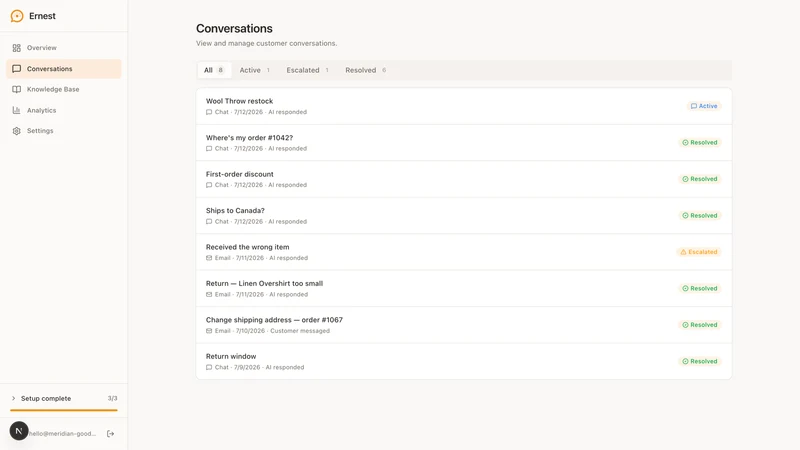This screenshot has height=450, width=800.
Task: Click email icon under Return — Linen Overshirt
Action: pos(209,294)
